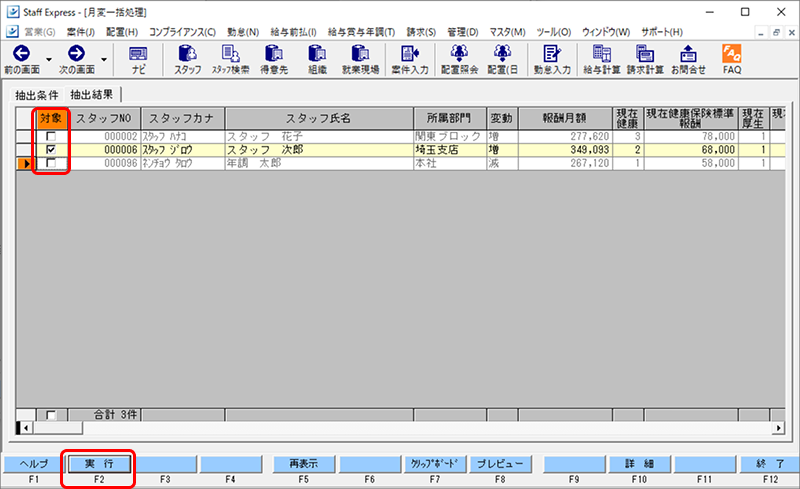Click the スタッフカナ column header
The width and height of the screenshot is (800, 489).
pyautogui.click(x=182, y=118)
